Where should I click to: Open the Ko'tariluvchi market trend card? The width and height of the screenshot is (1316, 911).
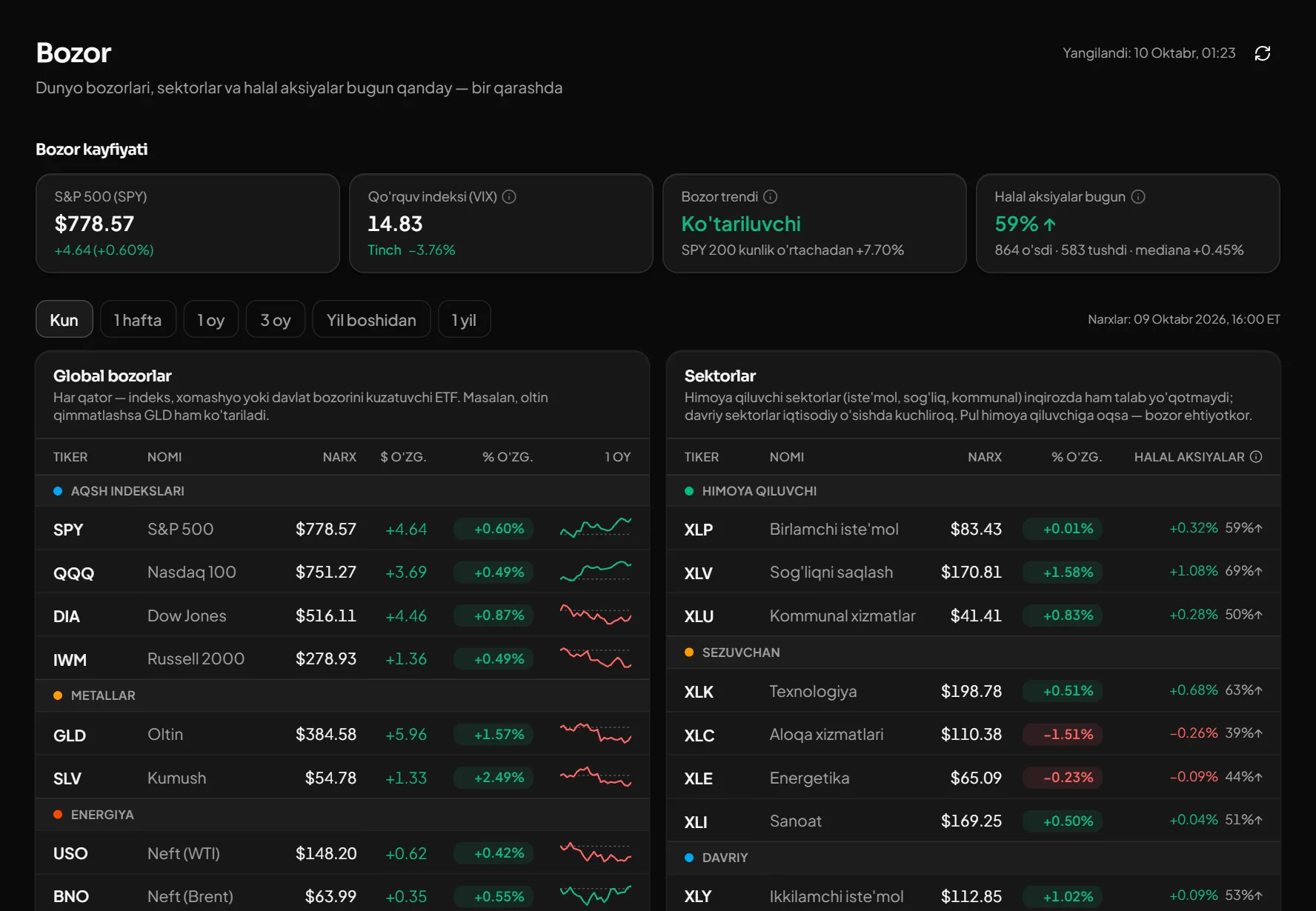[x=814, y=224]
